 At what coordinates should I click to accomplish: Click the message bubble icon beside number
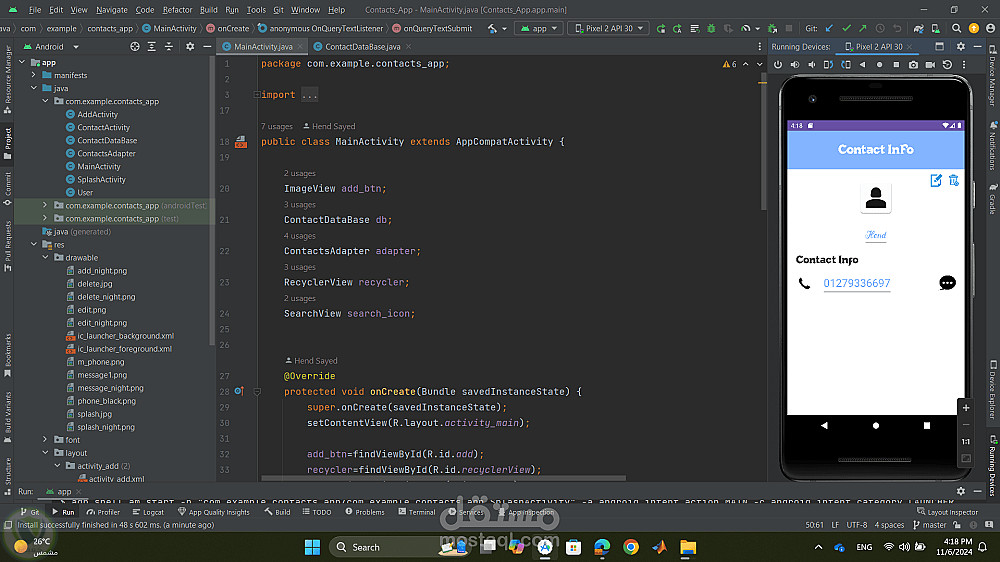(x=947, y=283)
